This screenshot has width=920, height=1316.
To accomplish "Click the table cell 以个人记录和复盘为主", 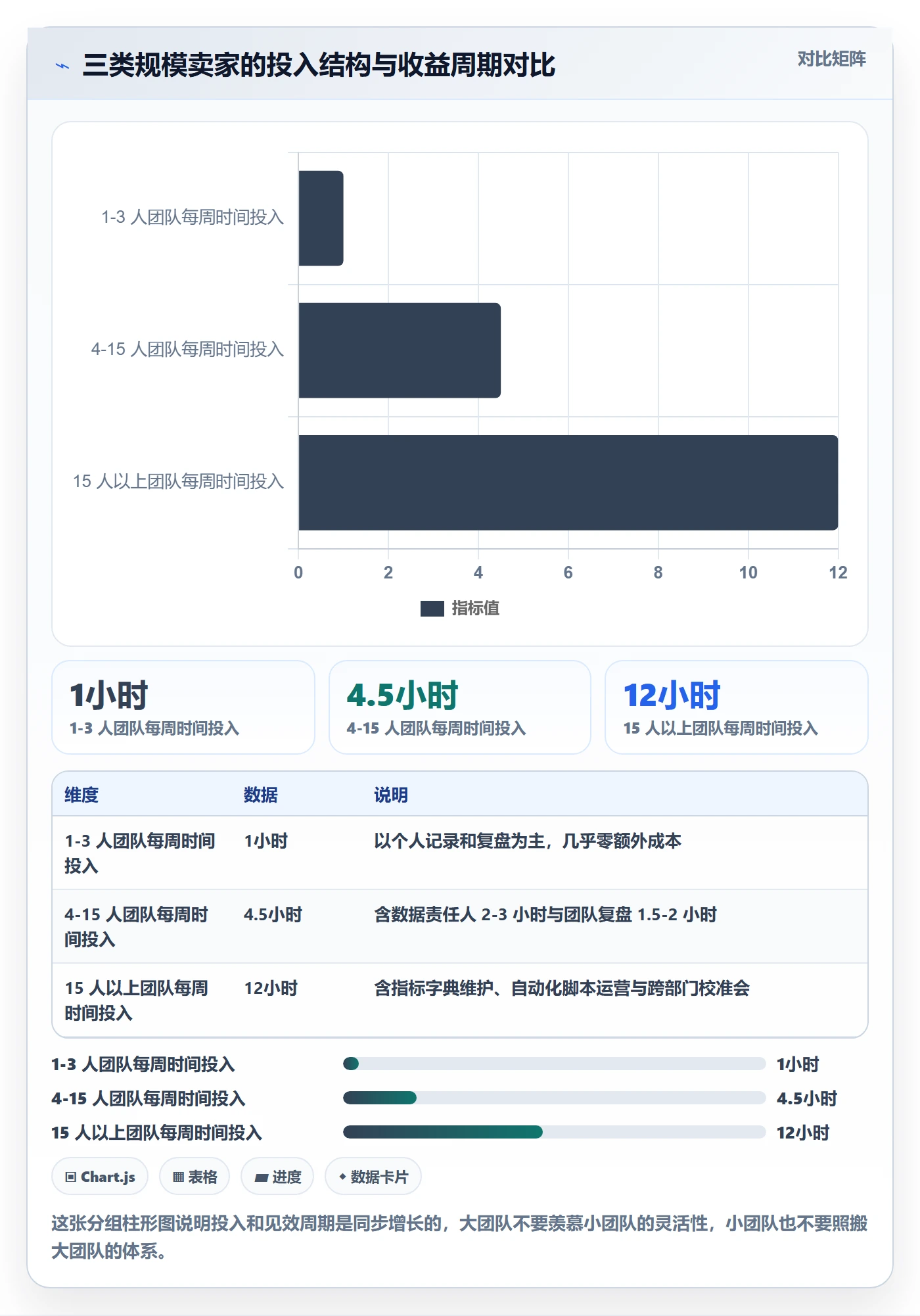I will tap(528, 841).
